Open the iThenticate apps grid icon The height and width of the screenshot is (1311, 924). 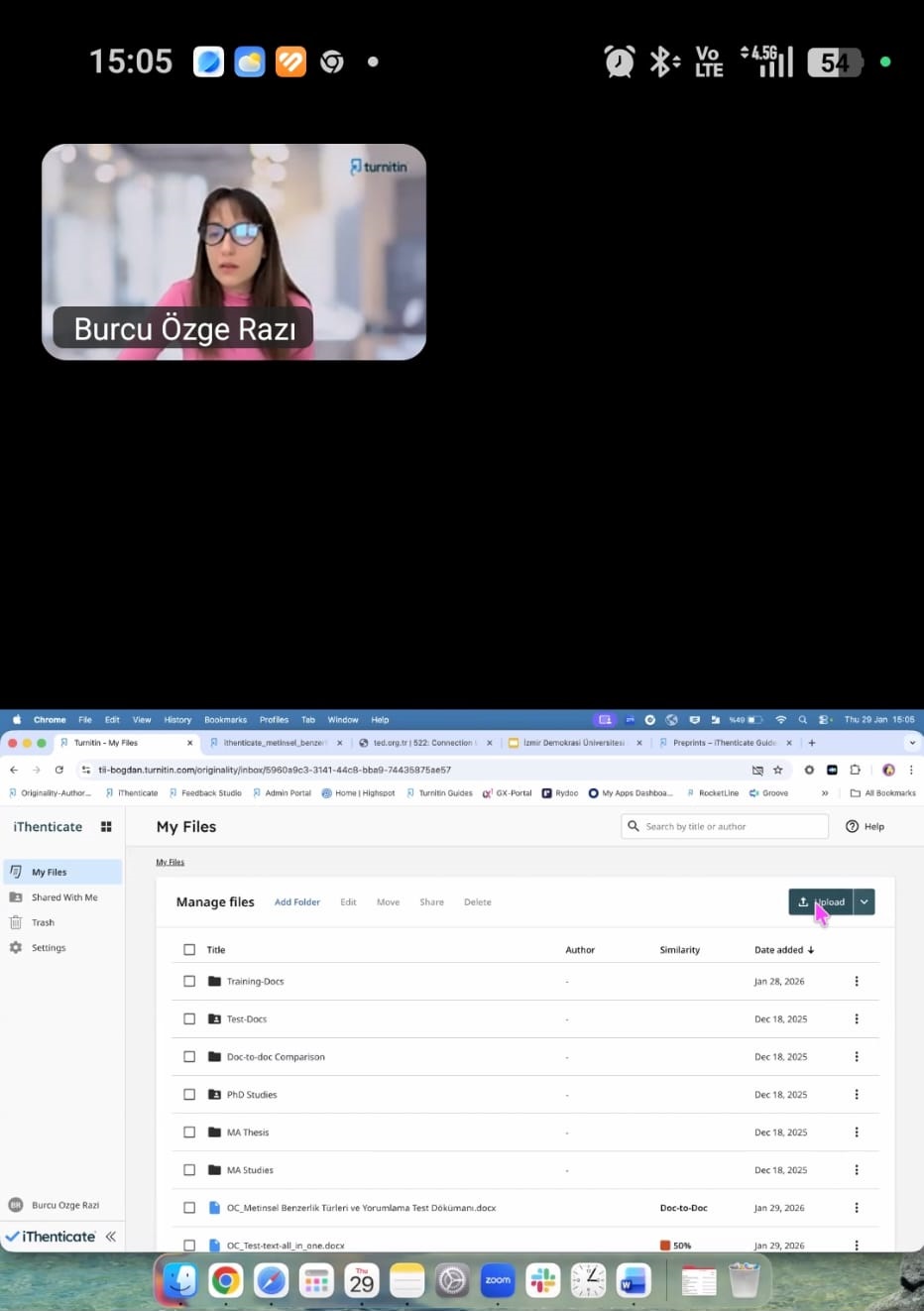coord(106,826)
